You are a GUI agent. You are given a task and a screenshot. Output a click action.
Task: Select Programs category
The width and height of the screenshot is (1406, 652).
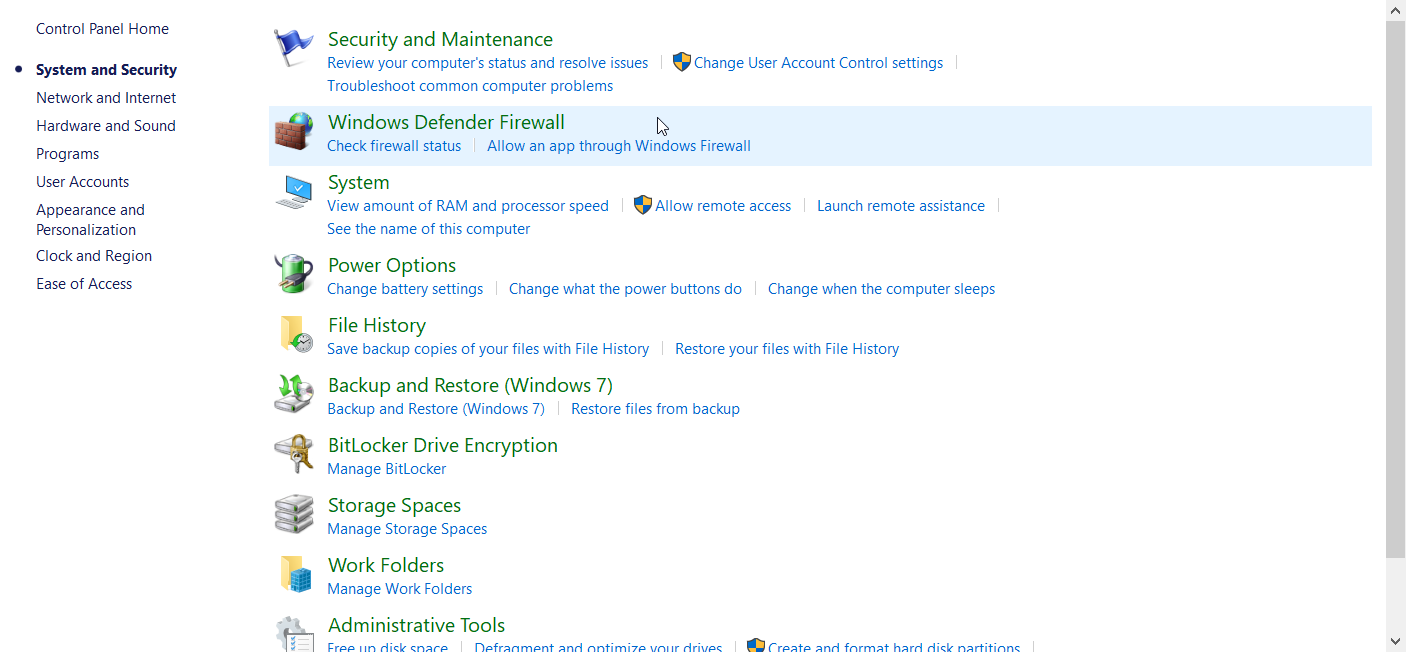67,154
